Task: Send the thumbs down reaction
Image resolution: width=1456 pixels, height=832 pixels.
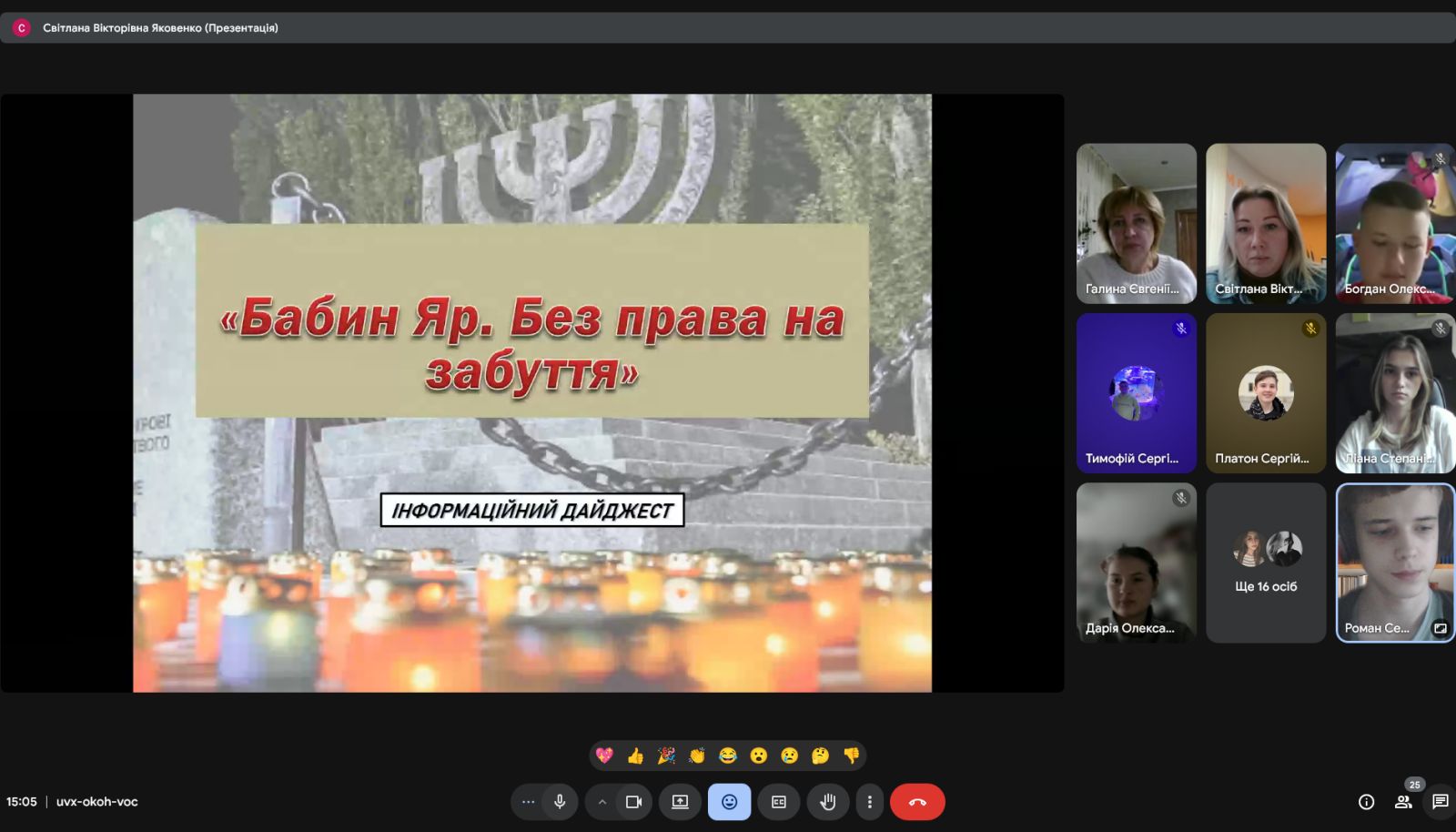Action: click(x=851, y=756)
